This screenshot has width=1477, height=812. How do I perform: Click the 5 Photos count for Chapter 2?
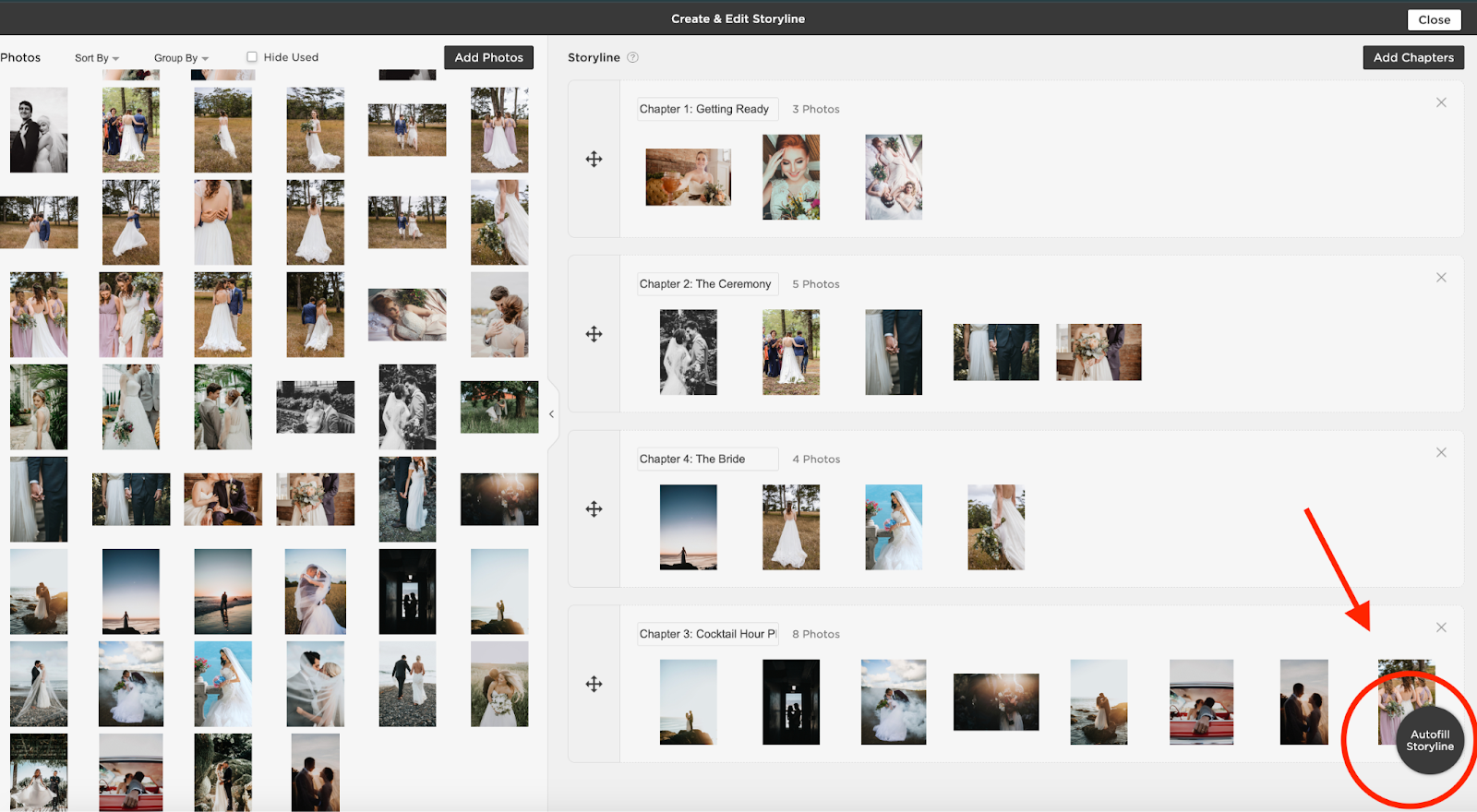816,284
